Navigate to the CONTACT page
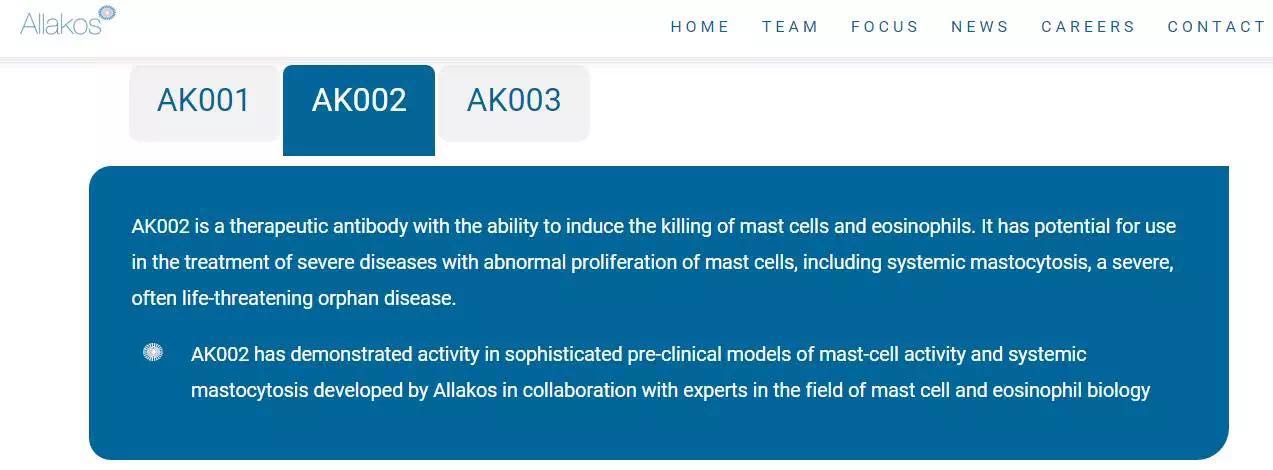Screen dimensions: 1273x470 [1217, 27]
